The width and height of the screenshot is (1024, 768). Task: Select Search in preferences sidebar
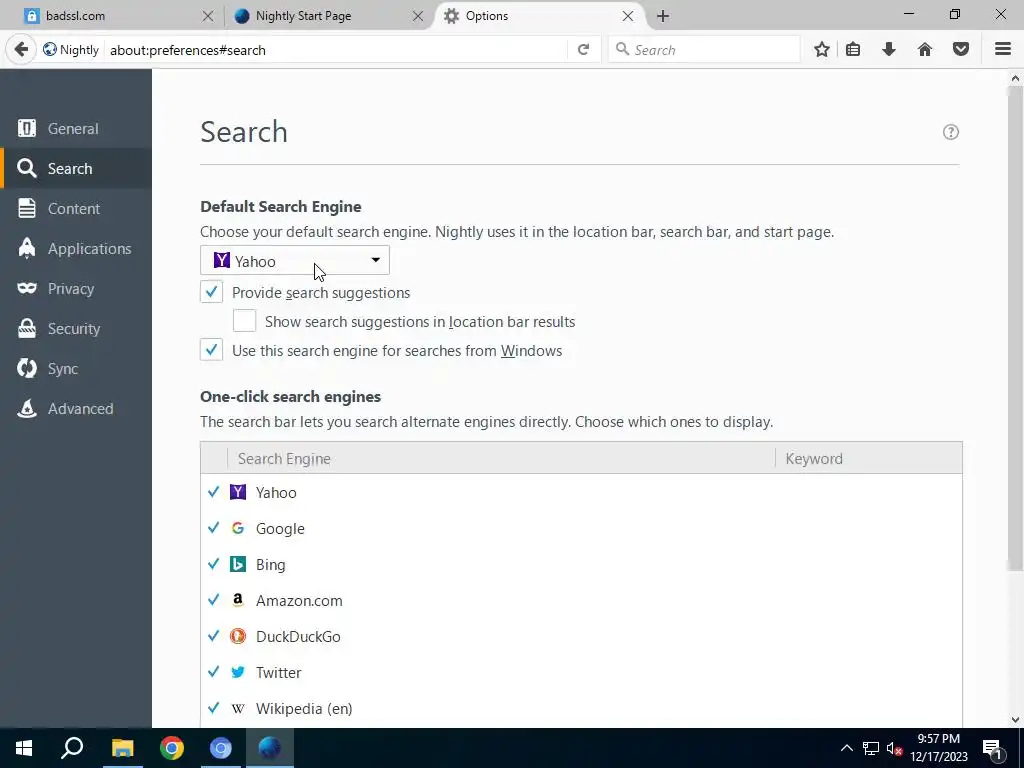[76, 168]
